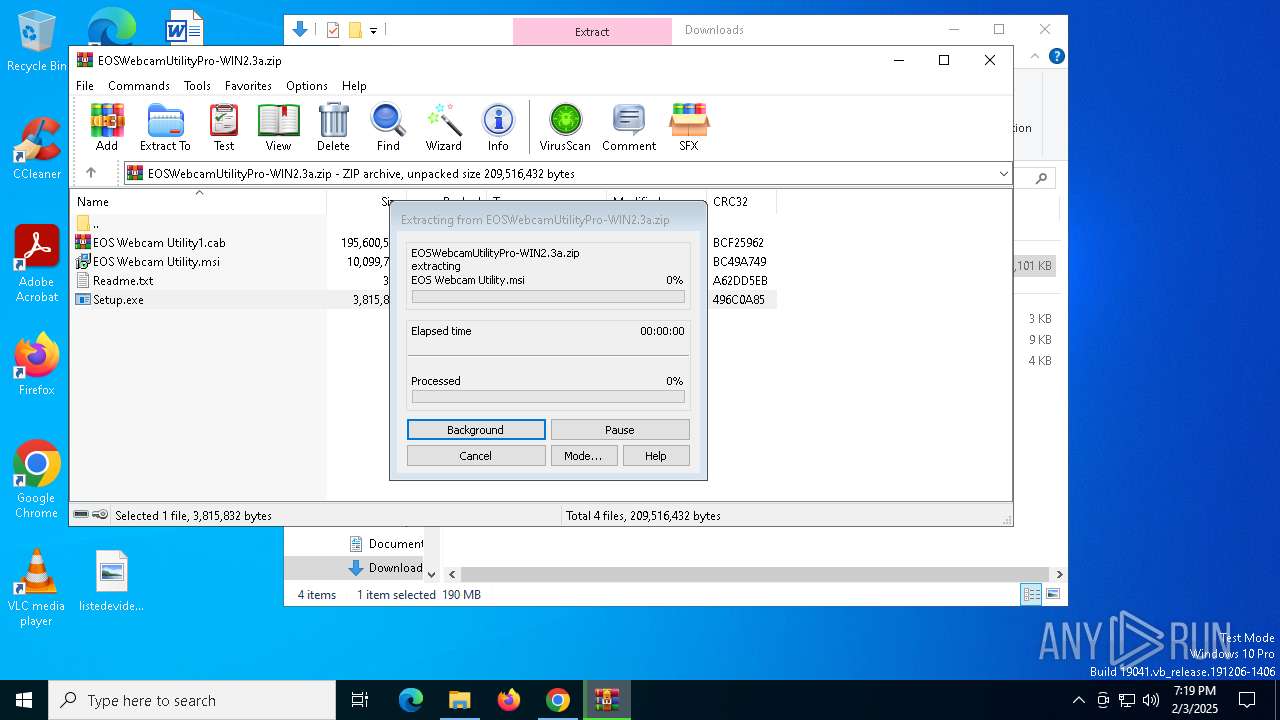
Task: Open the Options menu
Action: [x=307, y=86]
